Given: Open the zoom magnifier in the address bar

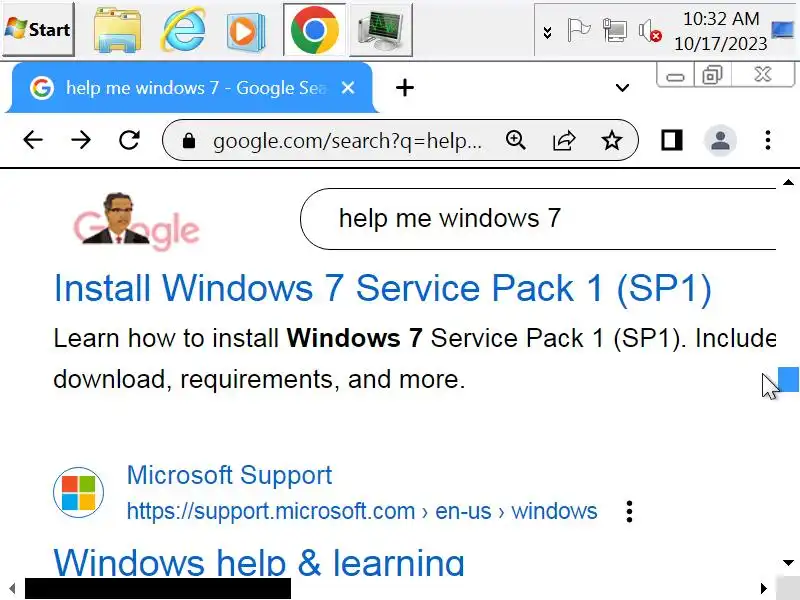Looking at the screenshot, I should pos(516,140).
